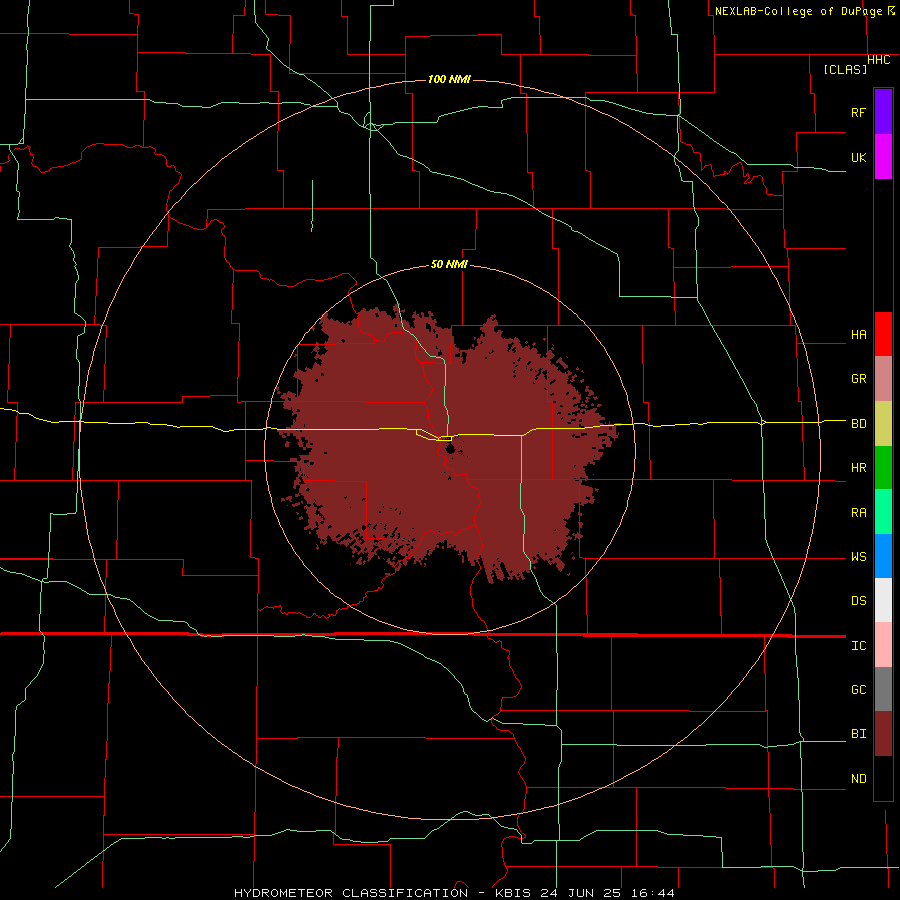The width and height of the screenshot is (900, 900).
Task: Click the HR green legend swatch
Action: [883, 468]
